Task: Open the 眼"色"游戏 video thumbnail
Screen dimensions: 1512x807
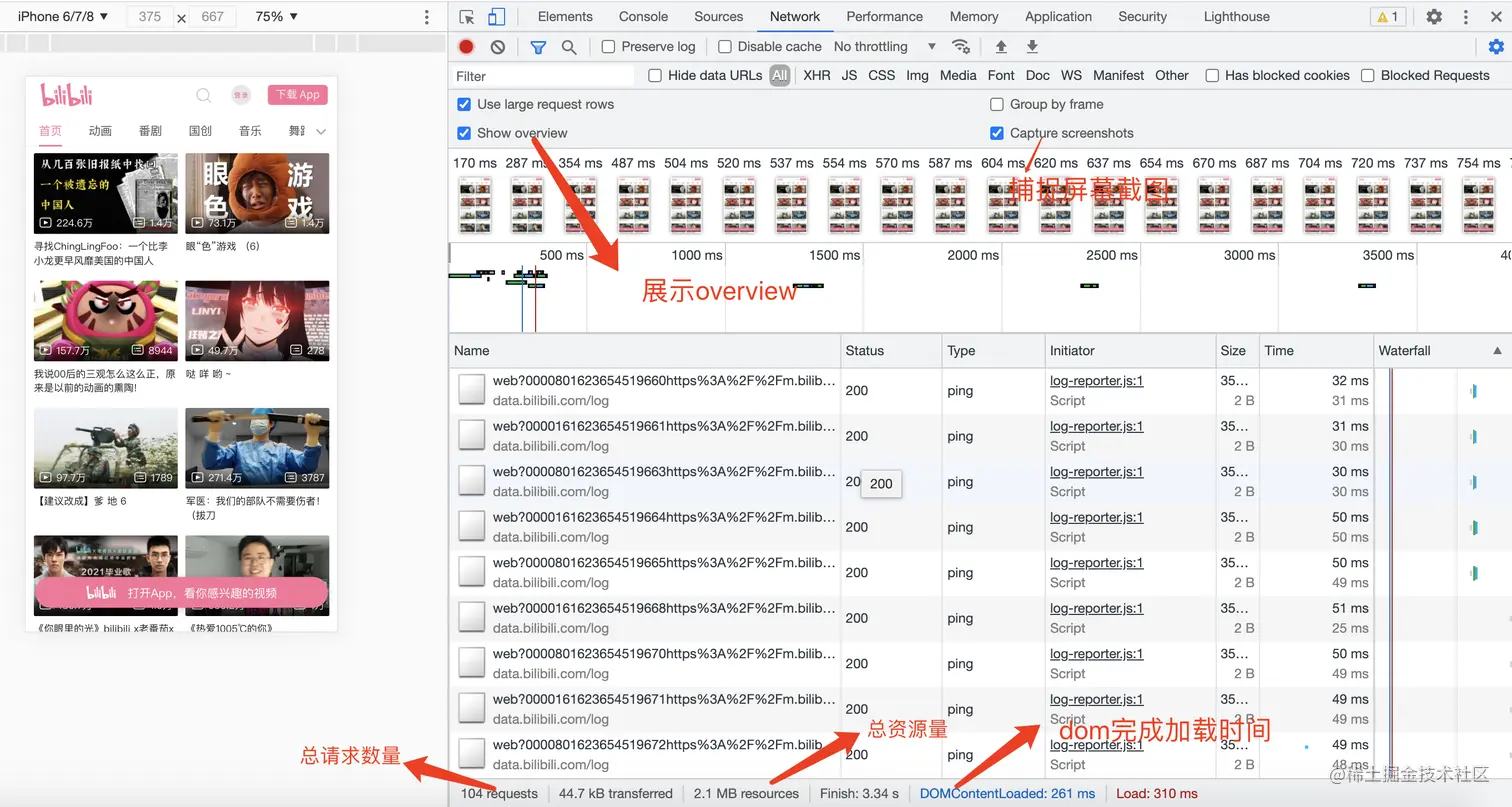Action: point(257,193)
